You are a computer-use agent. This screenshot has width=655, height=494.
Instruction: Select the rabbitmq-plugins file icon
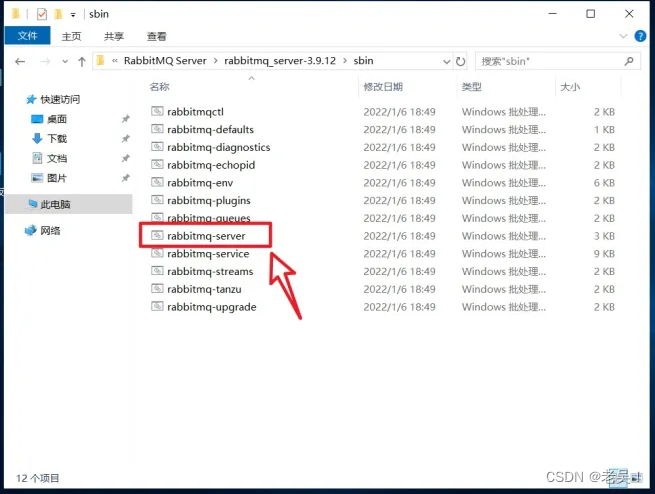pyautogui.click(x=157, y=200)
